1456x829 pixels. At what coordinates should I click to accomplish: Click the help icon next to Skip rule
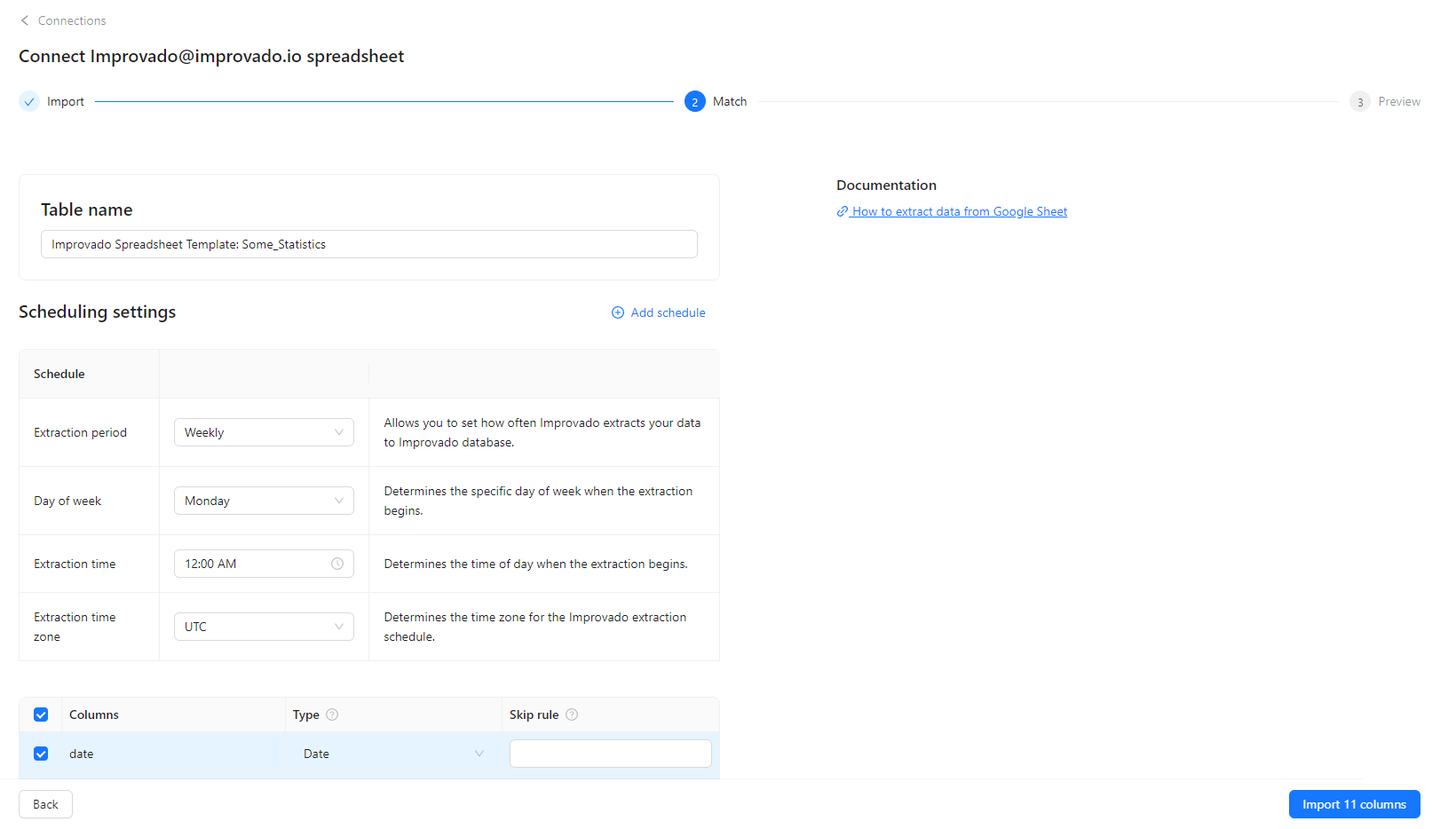[x=572, y=715]
